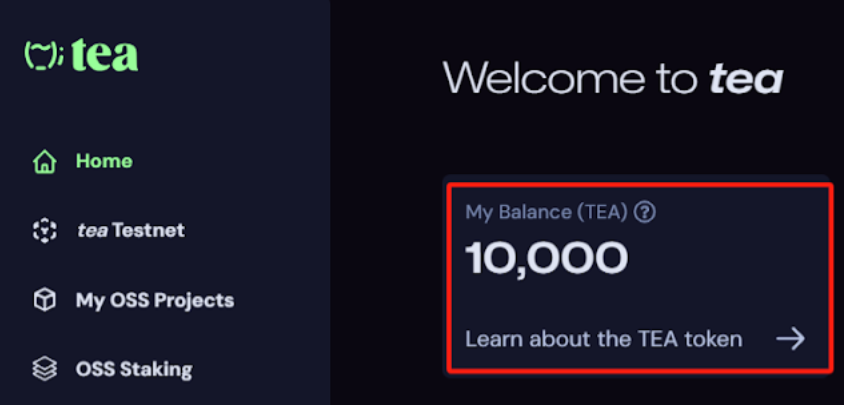This screenshot has height=405, width=844.
Task: Open the My OSS Projects menu label
Action: 155,300
